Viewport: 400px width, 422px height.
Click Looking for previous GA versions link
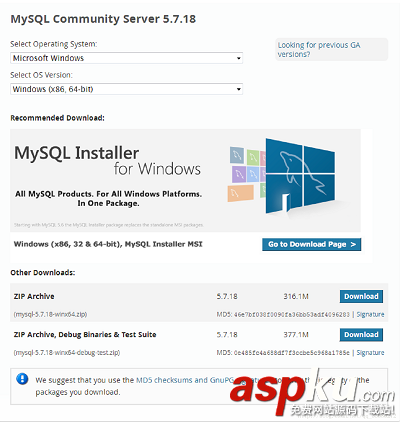pyautogui.click(x=319, y=50)
